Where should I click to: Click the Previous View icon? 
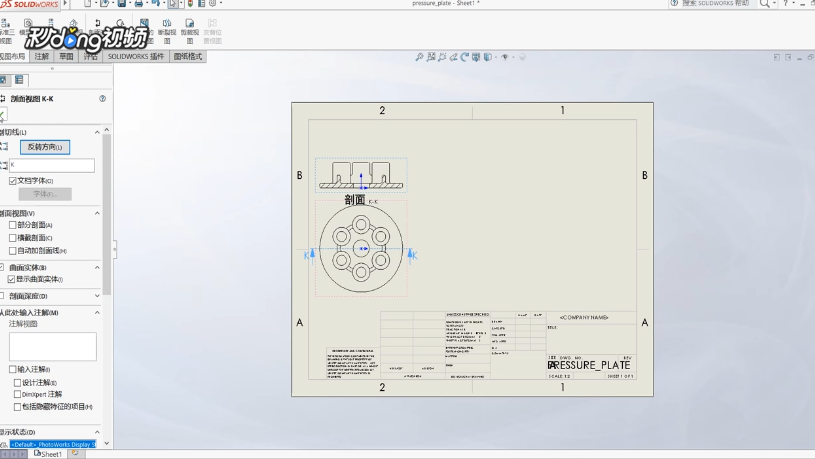(x=454, y=57)
